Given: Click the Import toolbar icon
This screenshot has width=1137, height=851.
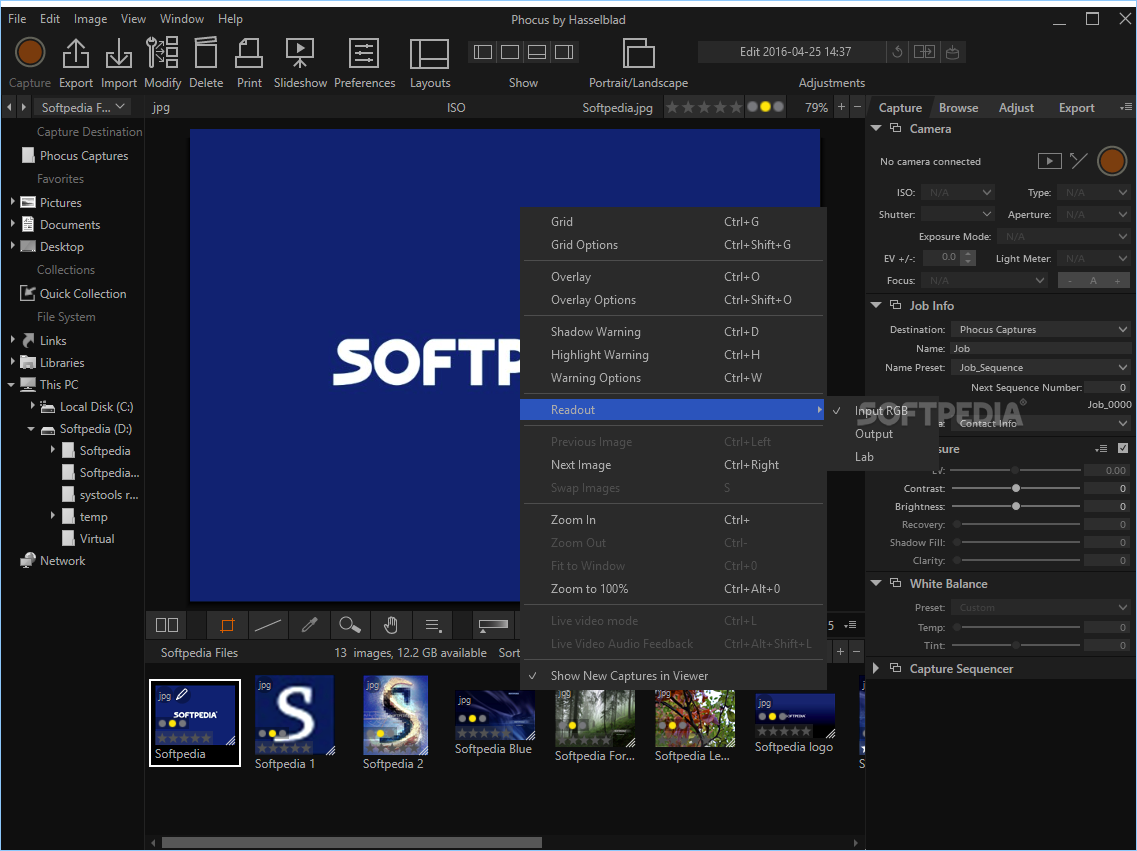Looking at the screenshot, I should [118, 54].
